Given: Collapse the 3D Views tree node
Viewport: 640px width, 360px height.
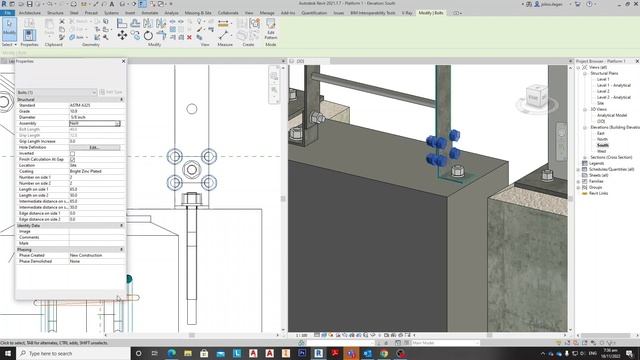Looking at the screenshot, I should (584, 109).
